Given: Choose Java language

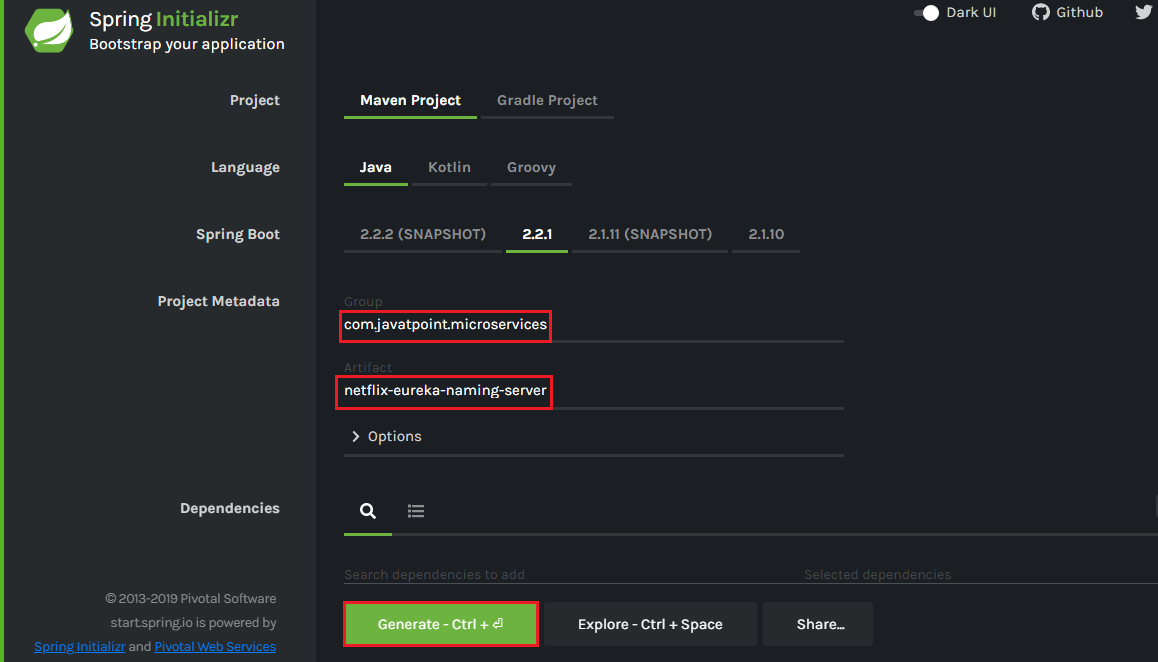Looking at the screenshot, I should [375, 168].
